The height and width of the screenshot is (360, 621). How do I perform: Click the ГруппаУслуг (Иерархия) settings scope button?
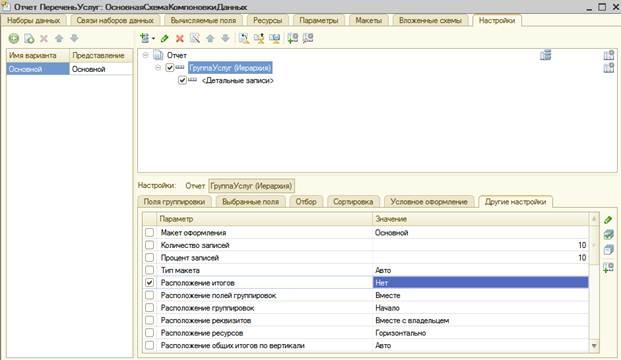point(251,185)
